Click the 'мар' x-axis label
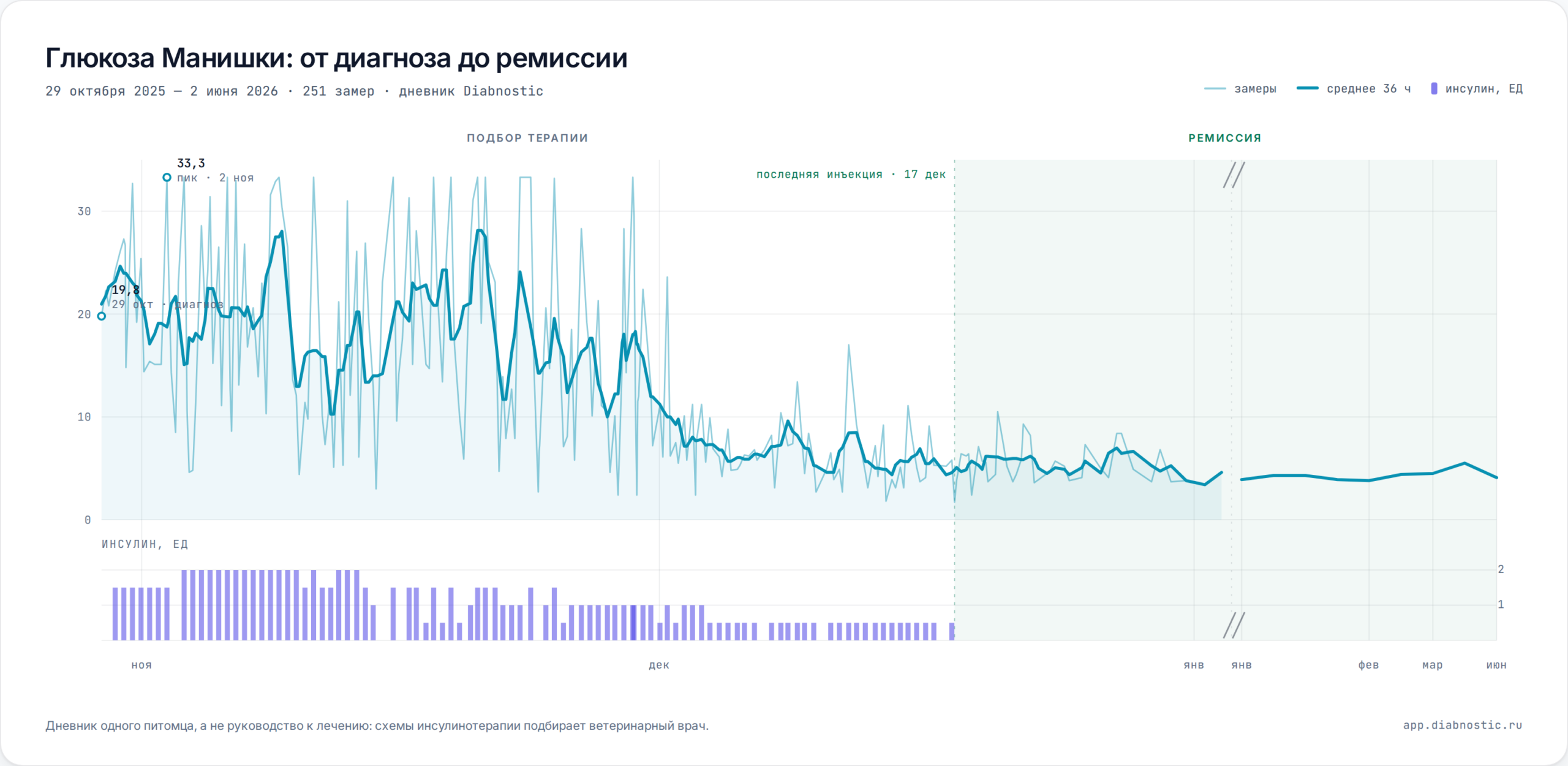The image size is (1568, 766). point(1432,665)
